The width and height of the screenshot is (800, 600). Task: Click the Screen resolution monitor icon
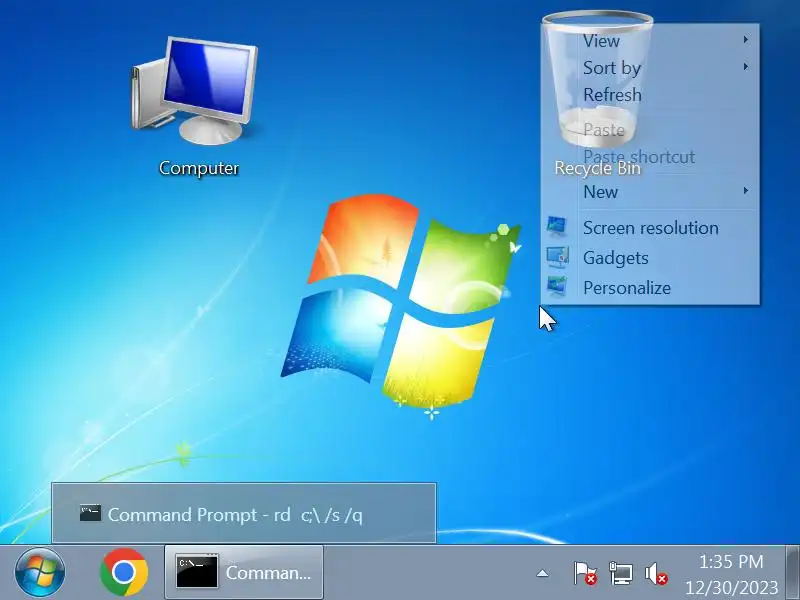tap(557, 227)
